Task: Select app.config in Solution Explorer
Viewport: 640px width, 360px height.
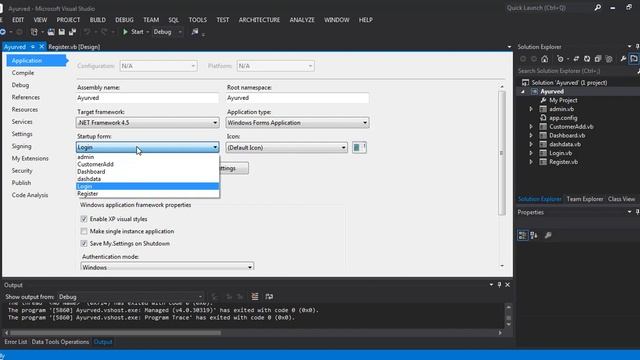Action: pos(563,118)
